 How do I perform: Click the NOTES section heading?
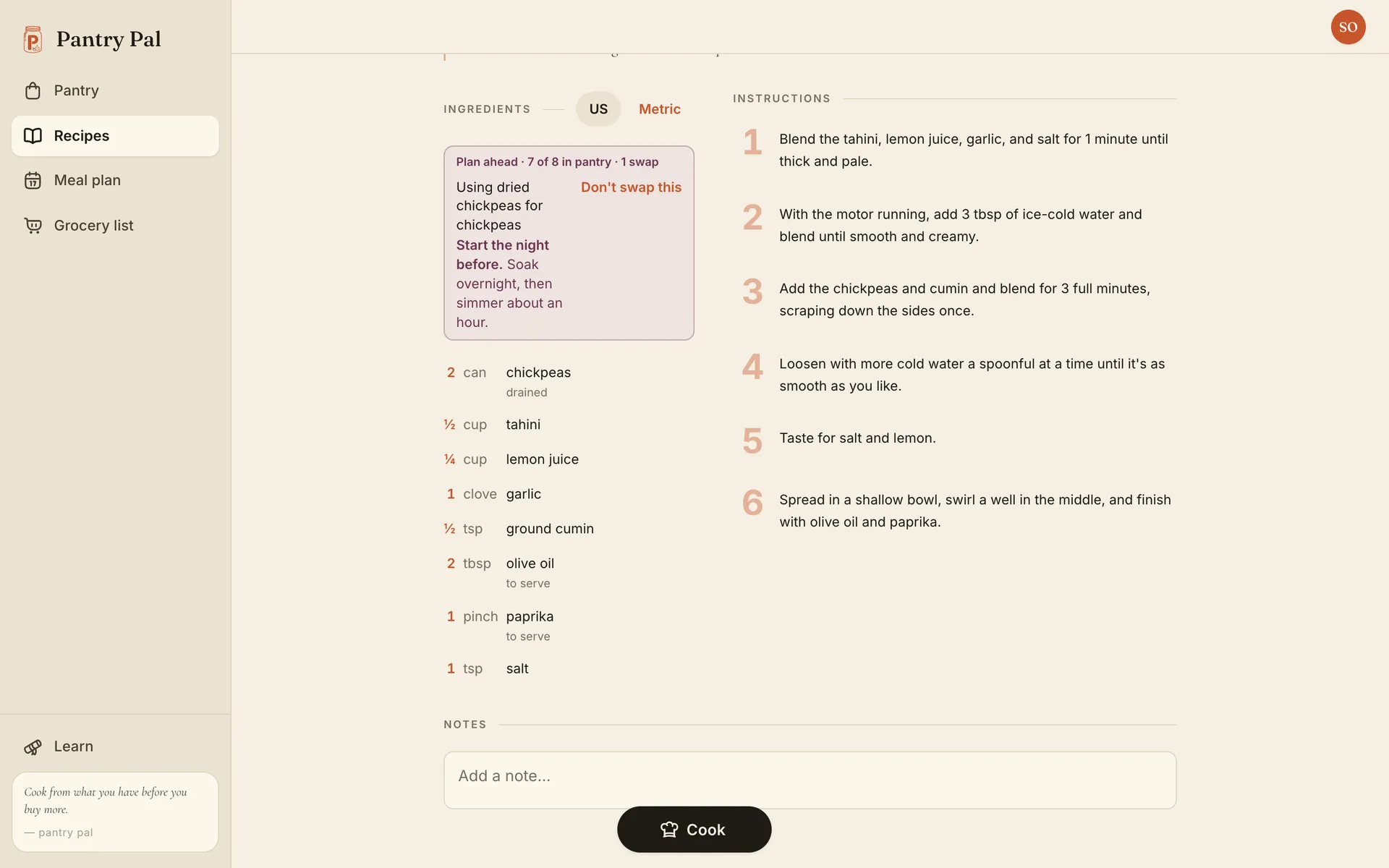pyautogui.click(x=464, y=725)
